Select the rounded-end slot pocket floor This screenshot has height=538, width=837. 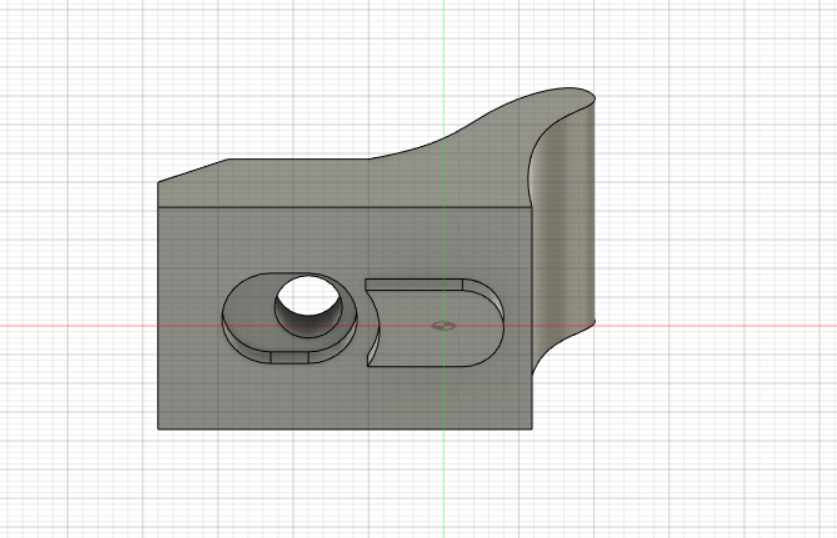click(x=438, y=328)
